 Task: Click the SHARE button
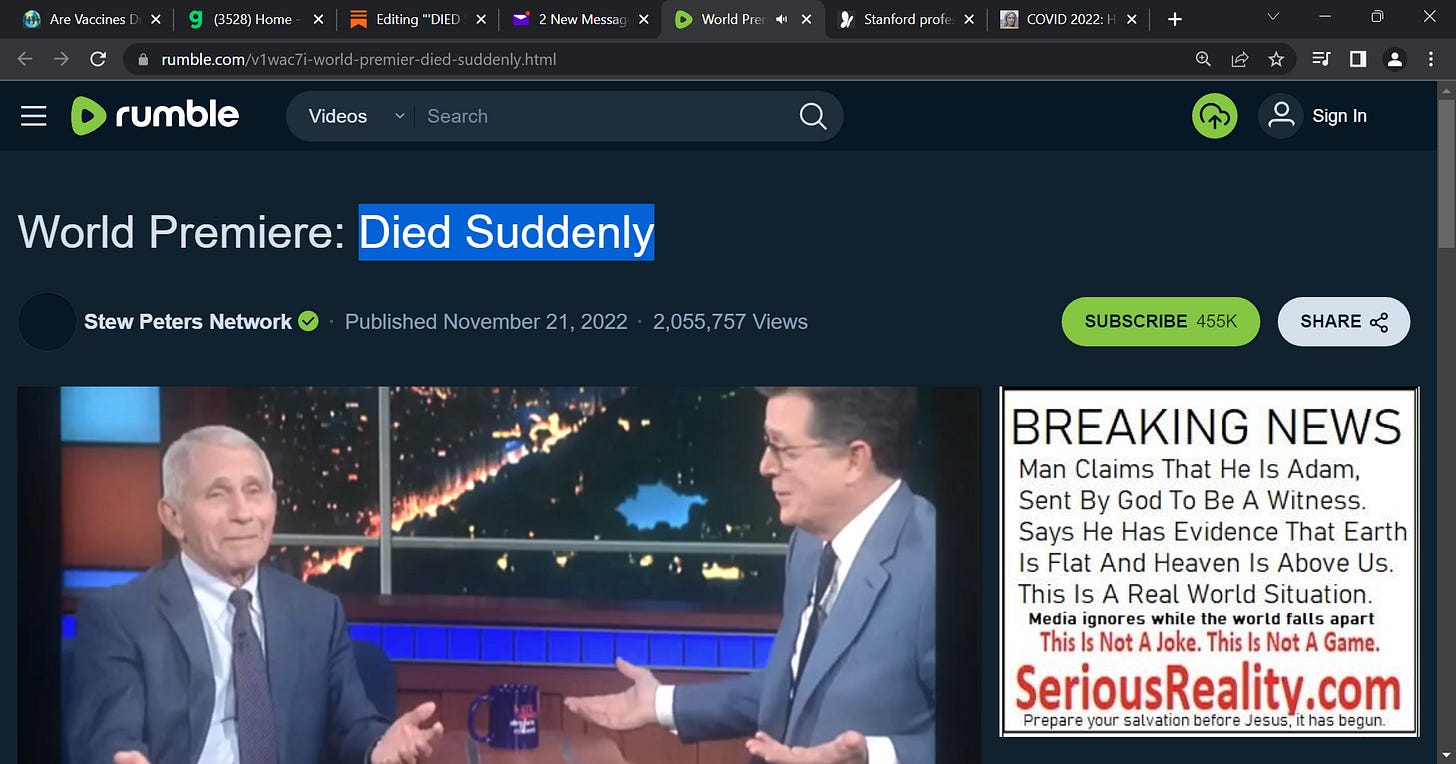tap(1344, 321)
